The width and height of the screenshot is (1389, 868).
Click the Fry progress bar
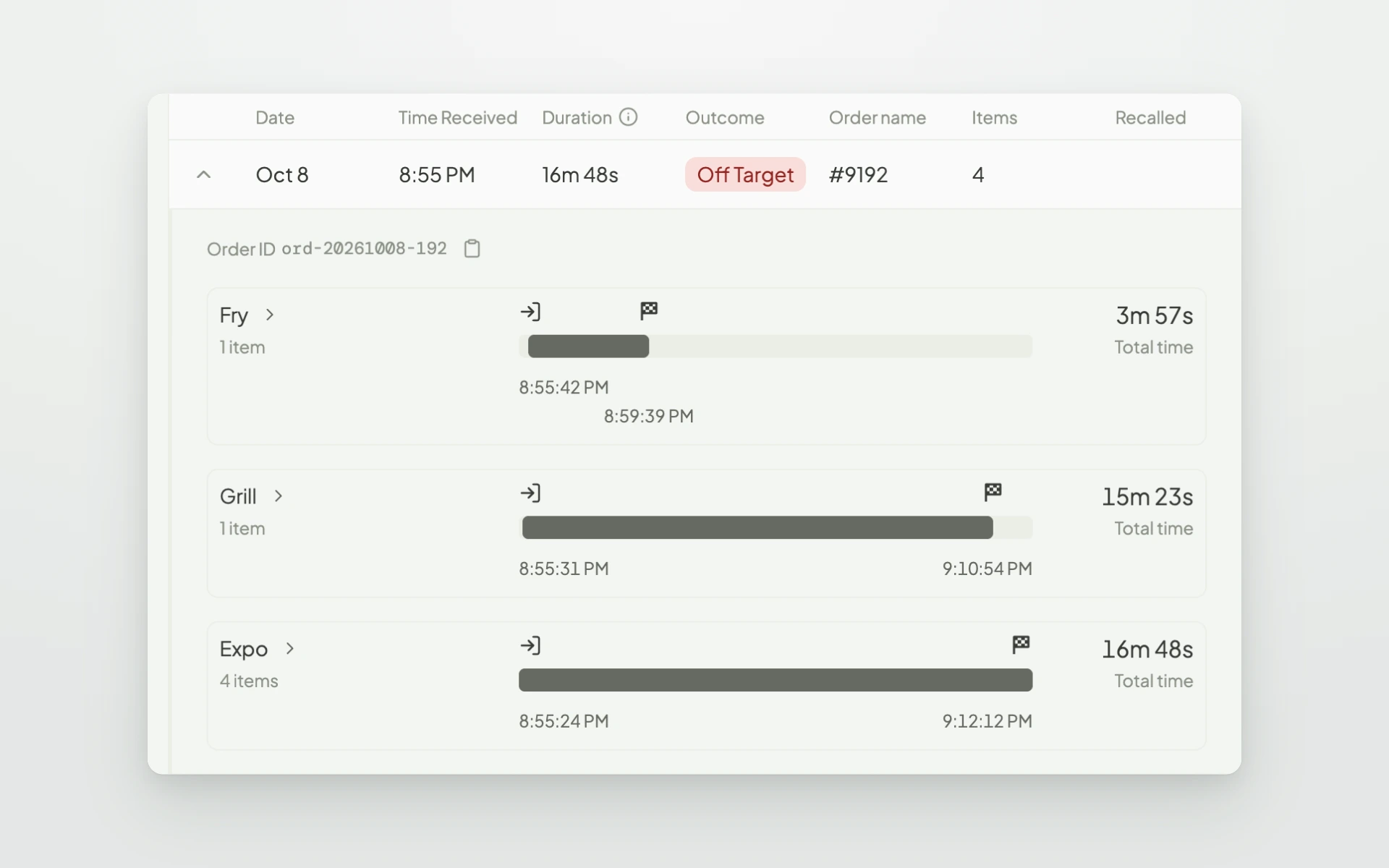coord(776,346)
